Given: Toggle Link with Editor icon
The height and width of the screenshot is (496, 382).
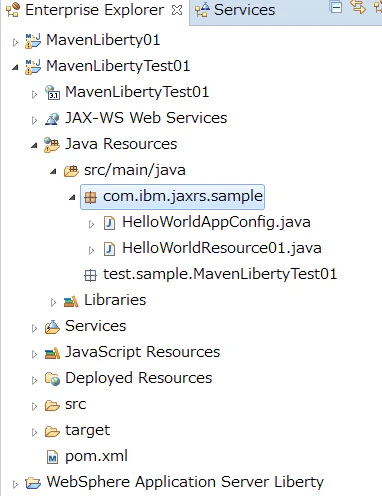Looking at the screenshot, I should pyautogui.click(x=358, y=7).
